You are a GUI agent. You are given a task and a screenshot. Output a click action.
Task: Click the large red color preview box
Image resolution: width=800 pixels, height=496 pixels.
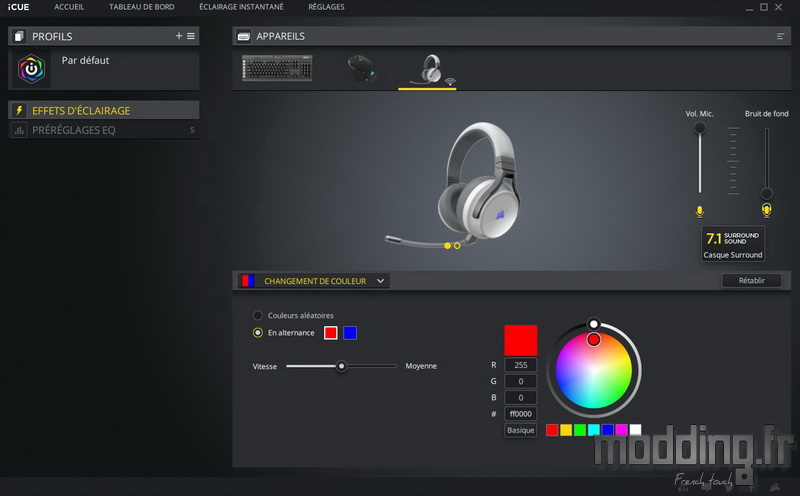[520, 340]
